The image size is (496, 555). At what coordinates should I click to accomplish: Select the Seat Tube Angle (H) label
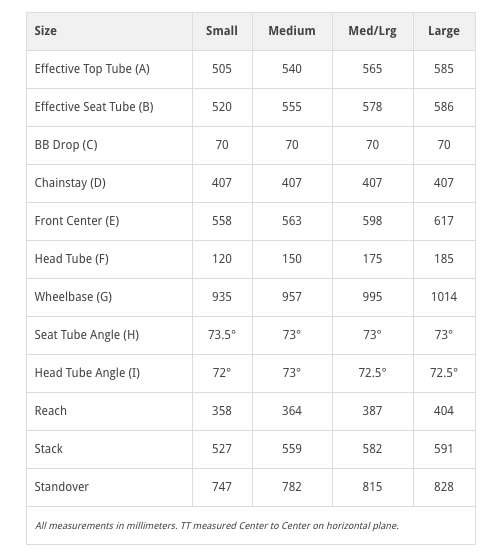click(x=86, y=335)
